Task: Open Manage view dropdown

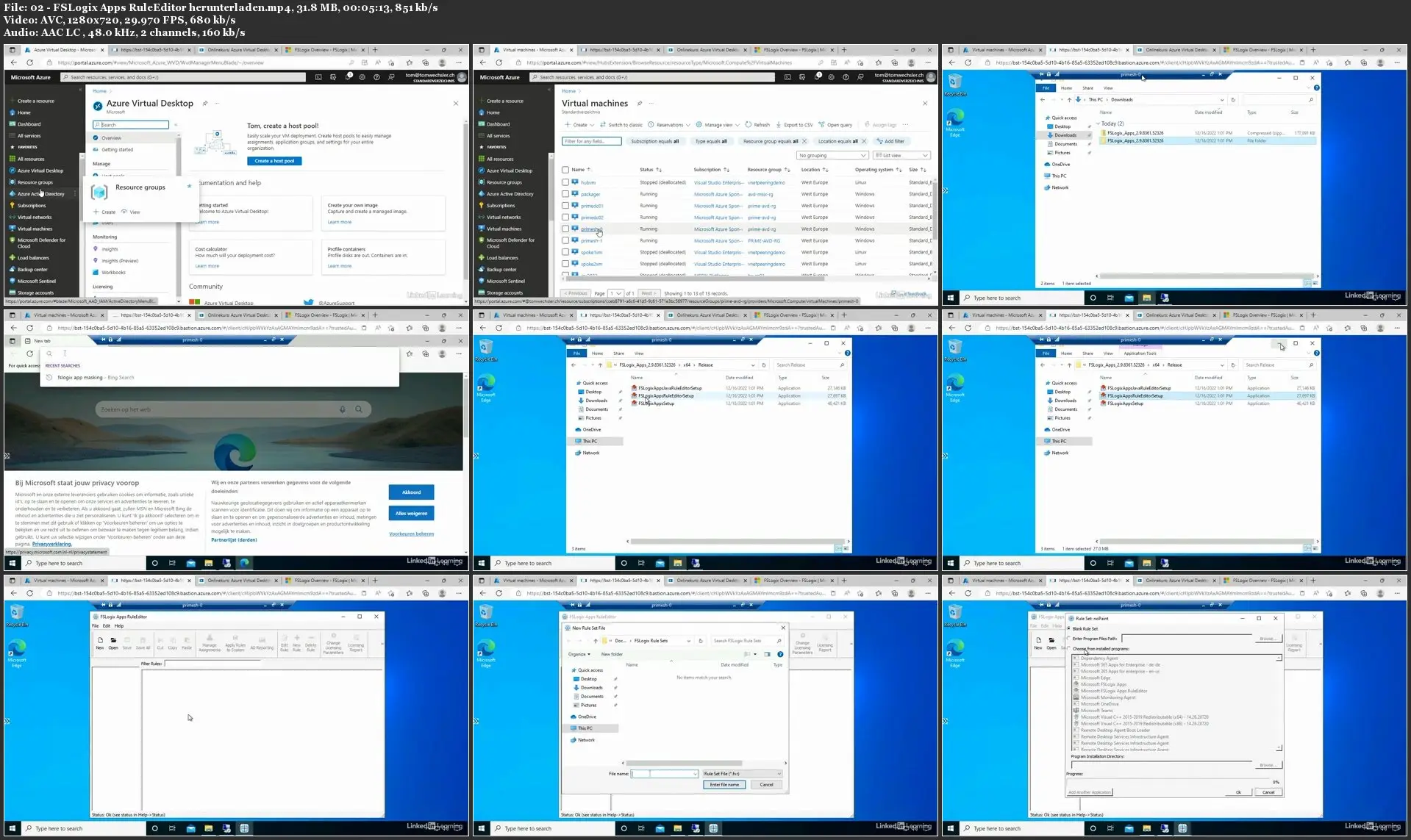Action: click(717, 125)
